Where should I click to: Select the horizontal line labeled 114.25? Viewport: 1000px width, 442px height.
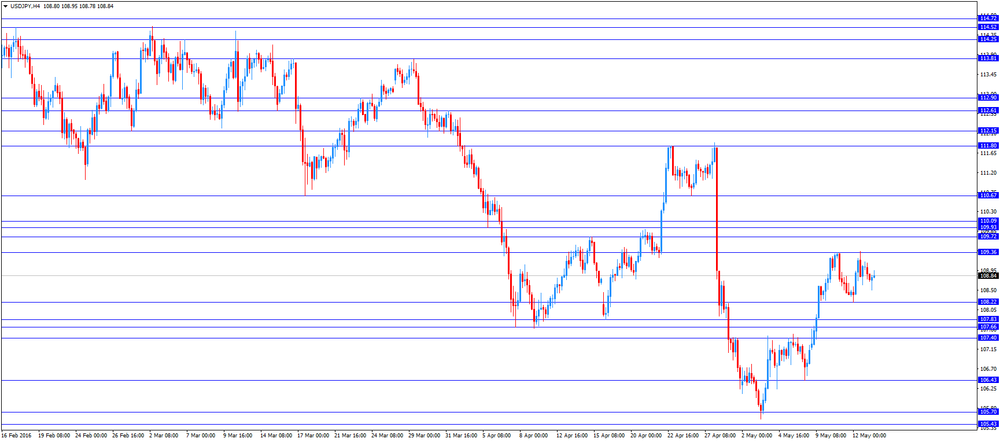[x=489, y=40]
